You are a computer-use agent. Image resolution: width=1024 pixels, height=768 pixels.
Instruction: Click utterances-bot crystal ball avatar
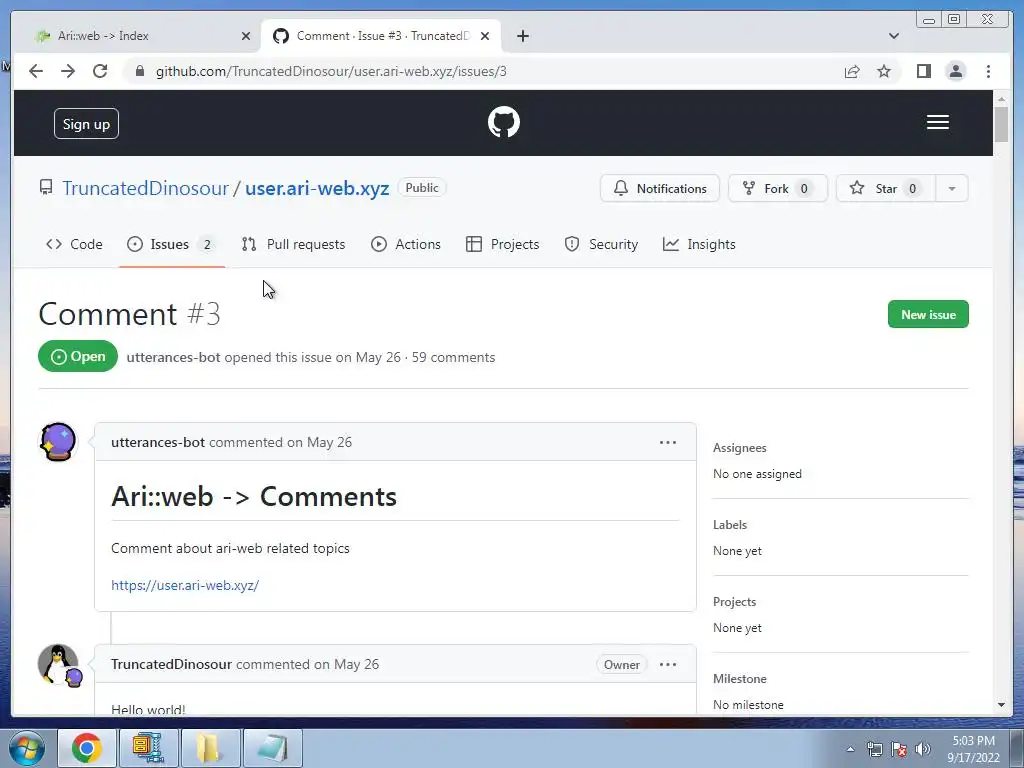(58, 441)
